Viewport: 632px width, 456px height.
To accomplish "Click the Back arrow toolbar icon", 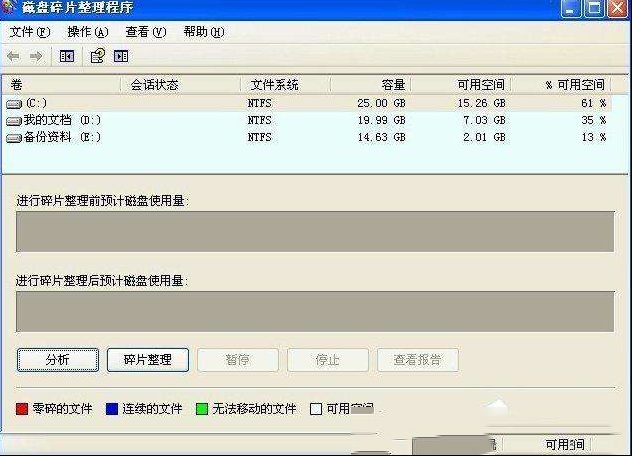I will [x=13, y=56].
